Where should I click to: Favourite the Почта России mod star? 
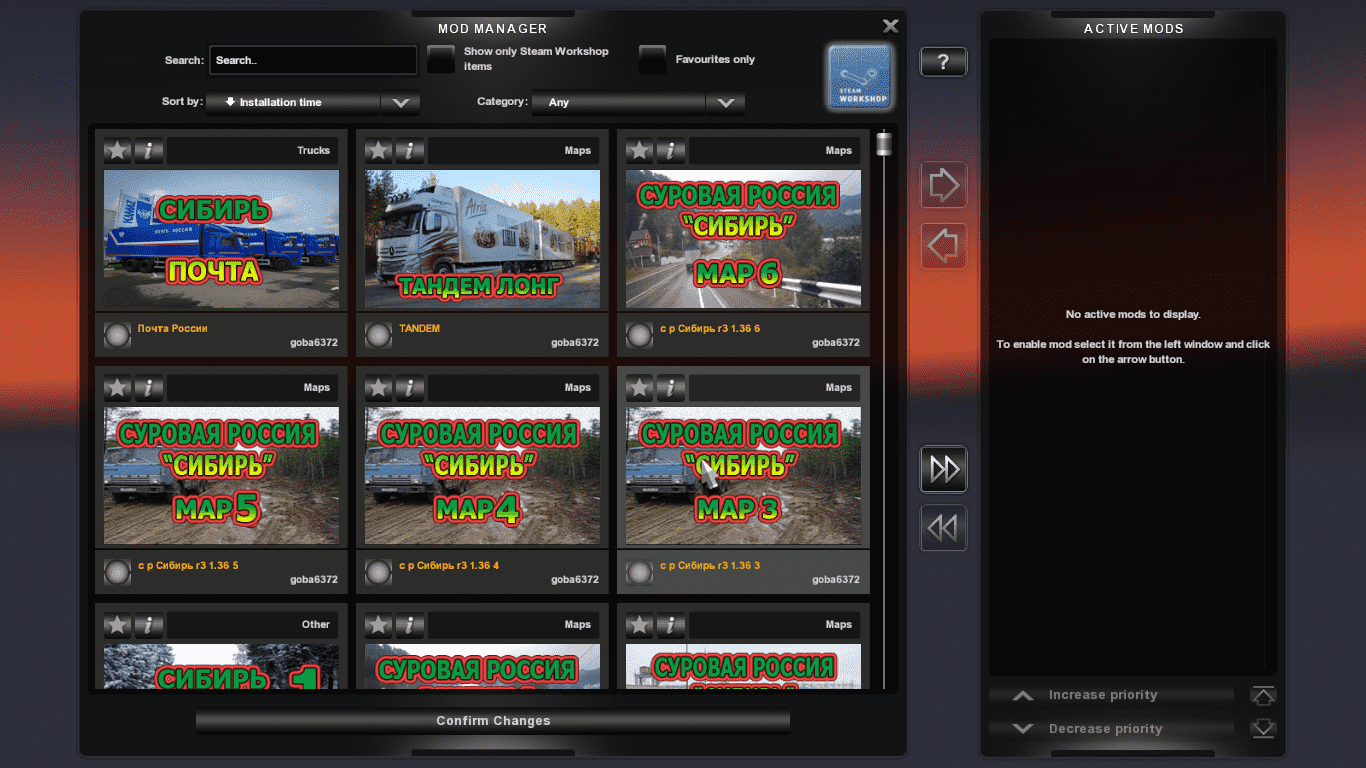[118, 150]
